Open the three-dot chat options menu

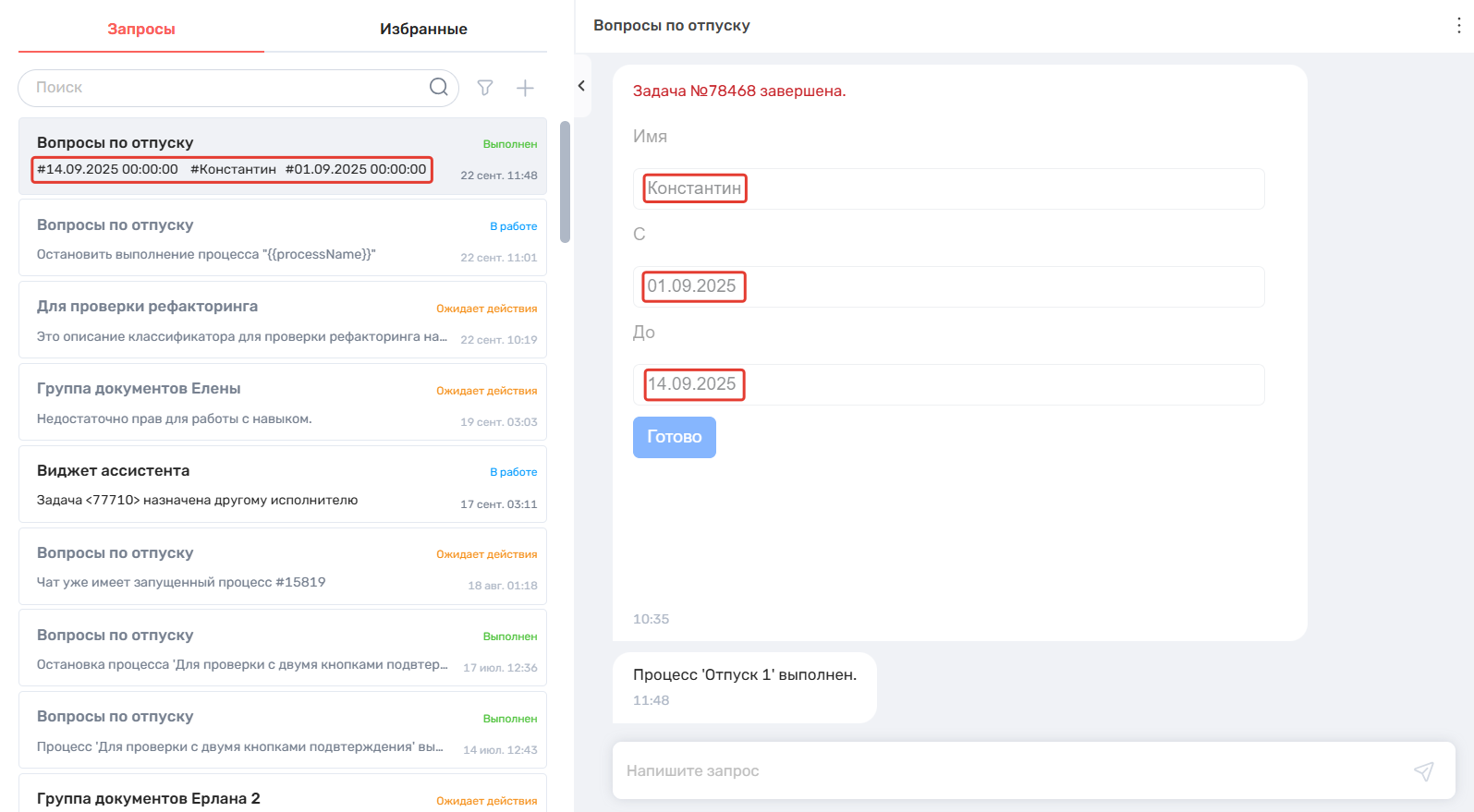(x=1458, y=26)
